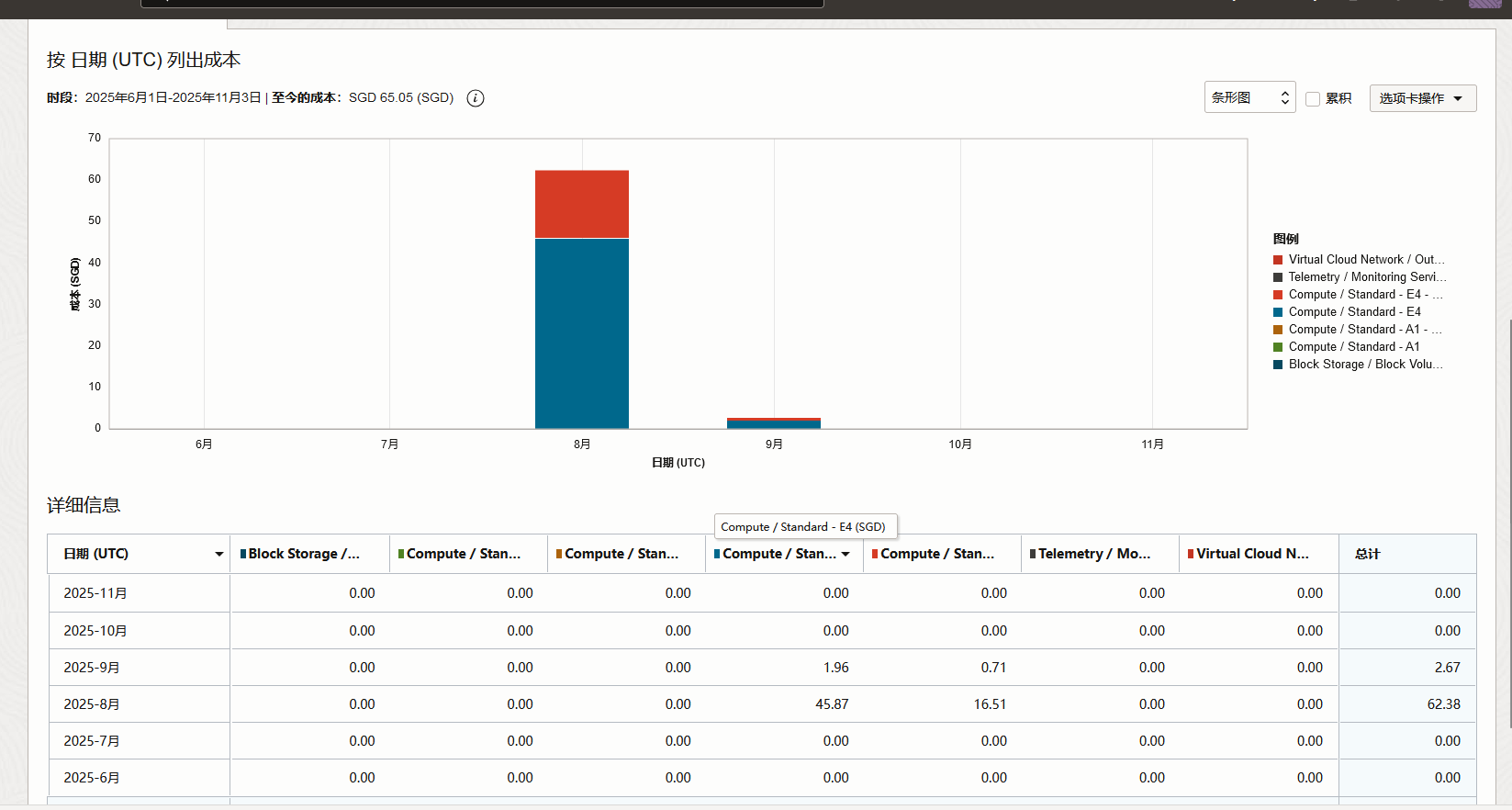Select the 2025-8月 table row
1512x810 pixels.
click(x=762, y=704)
